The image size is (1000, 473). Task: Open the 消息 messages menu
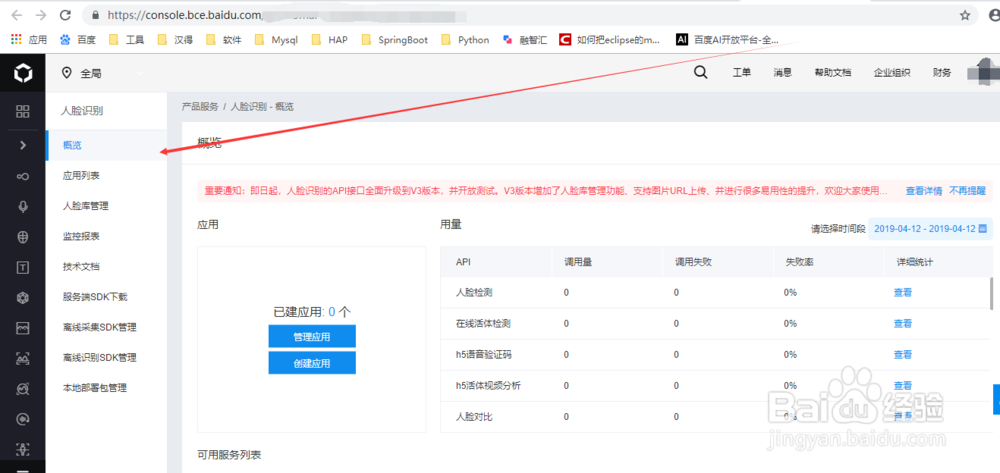tap(783, 73)
